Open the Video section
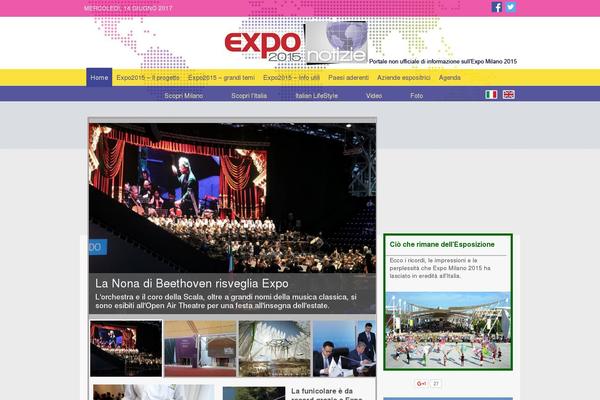This screenshot has height=400, width=600. (374, 96)
